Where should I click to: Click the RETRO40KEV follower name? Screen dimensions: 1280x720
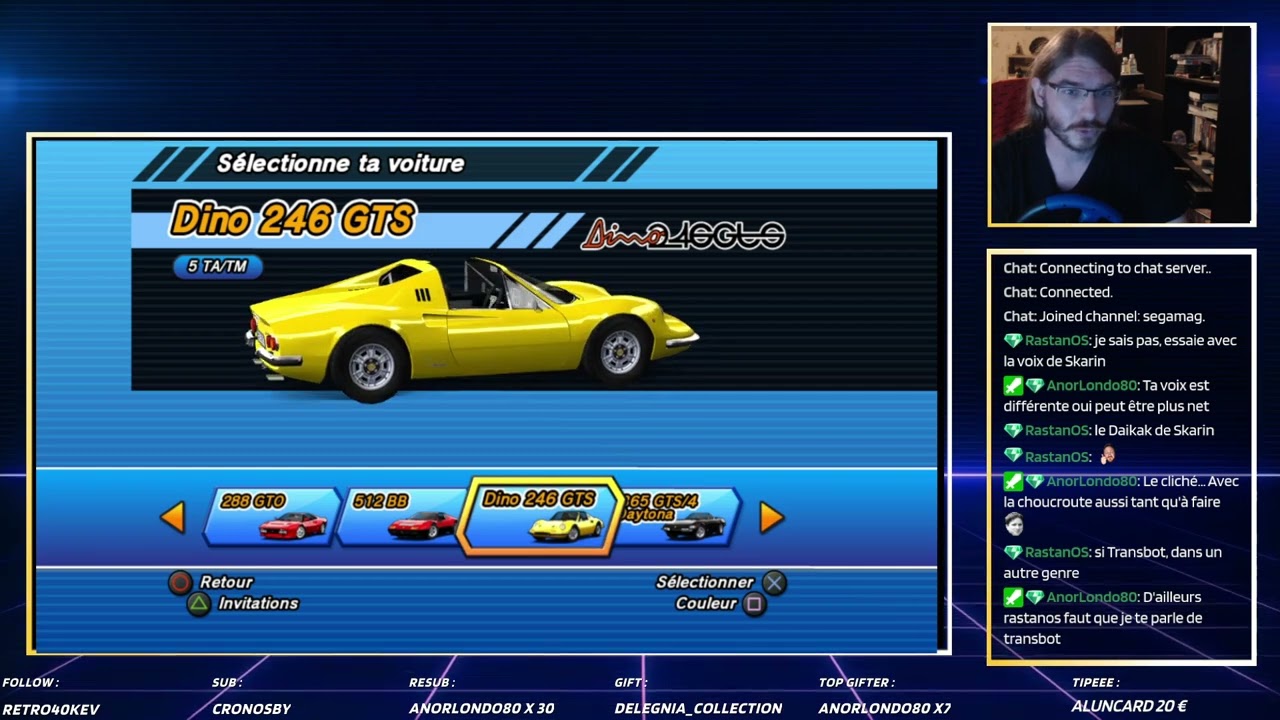(50, 708)
